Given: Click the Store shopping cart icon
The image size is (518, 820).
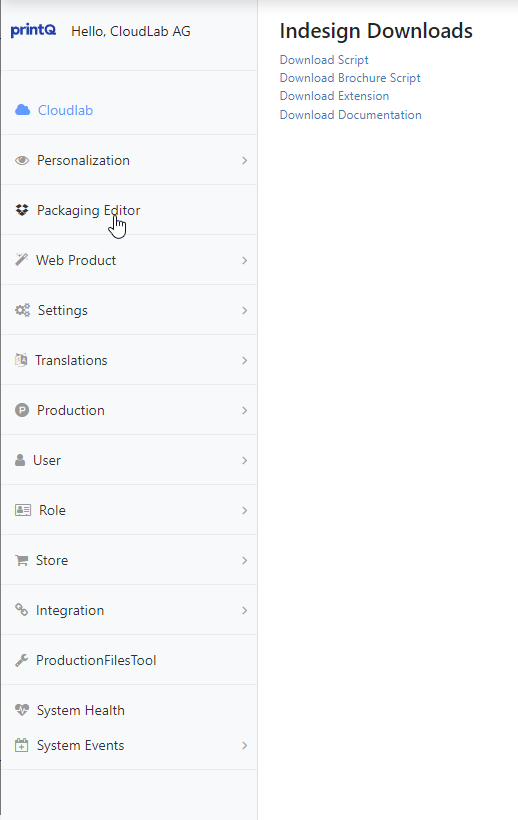Looking at the screenshot, I should 21,560.
